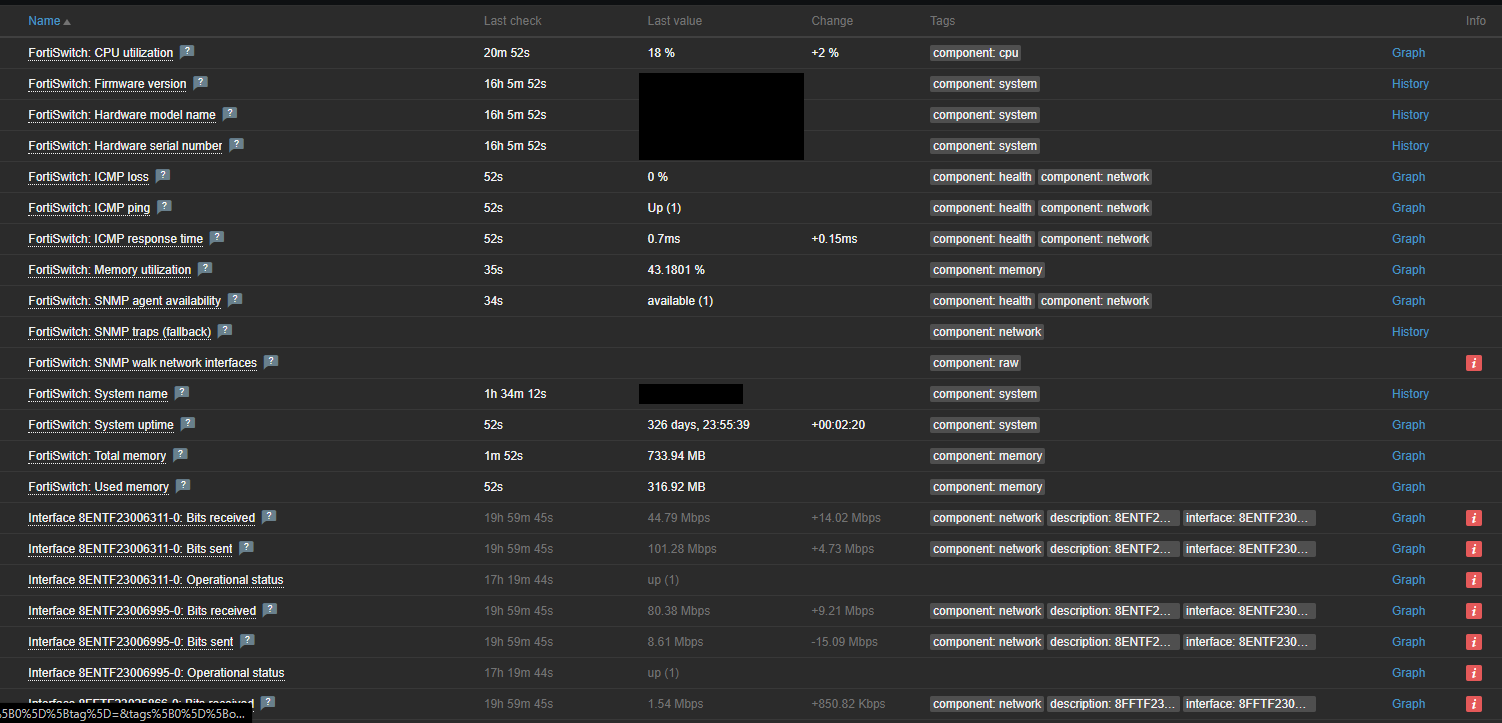Viewport: 1502px width, 723px height.
Task: Open Graph link for CPU utilization
Action: tap(1408, 53)
